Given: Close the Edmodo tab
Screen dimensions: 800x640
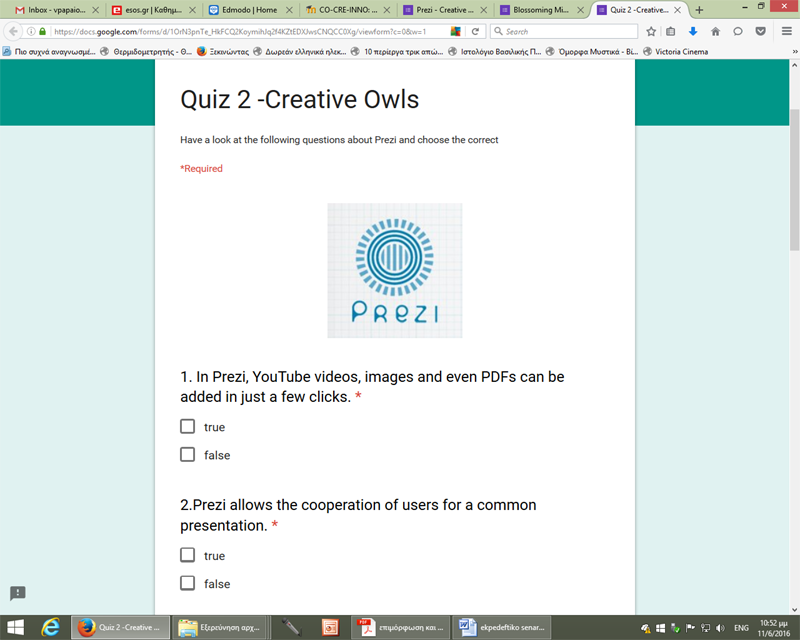Looking at the screenshot, I should click(289, 10).
